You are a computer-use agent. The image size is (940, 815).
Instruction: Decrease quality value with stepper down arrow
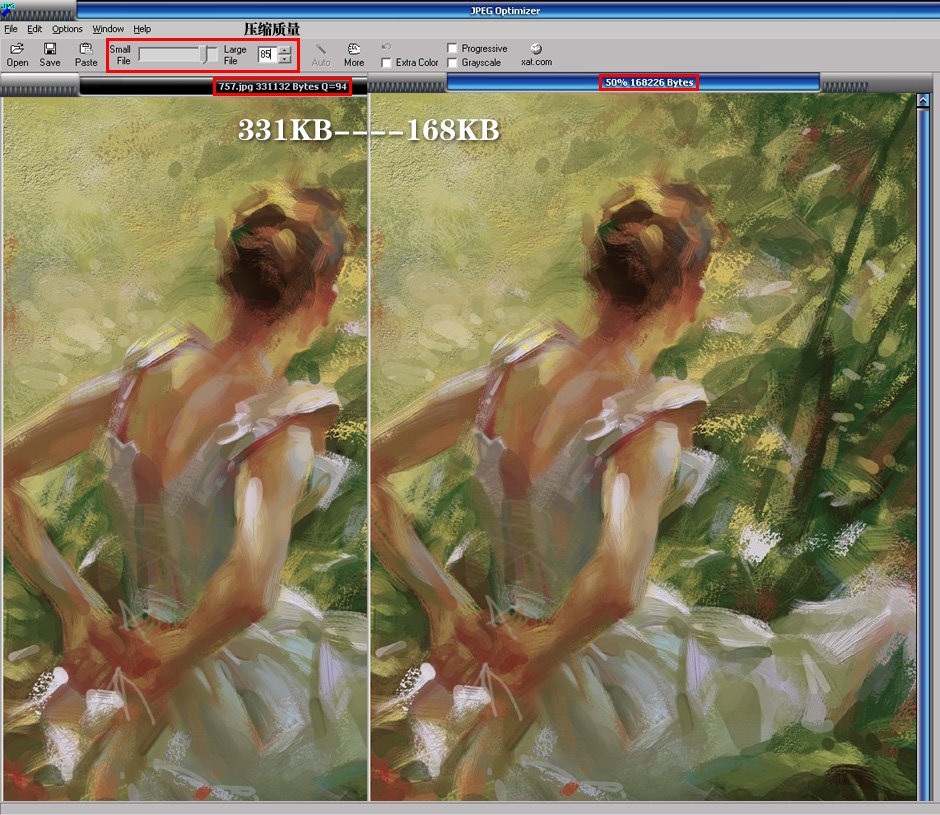pos(285,59)
